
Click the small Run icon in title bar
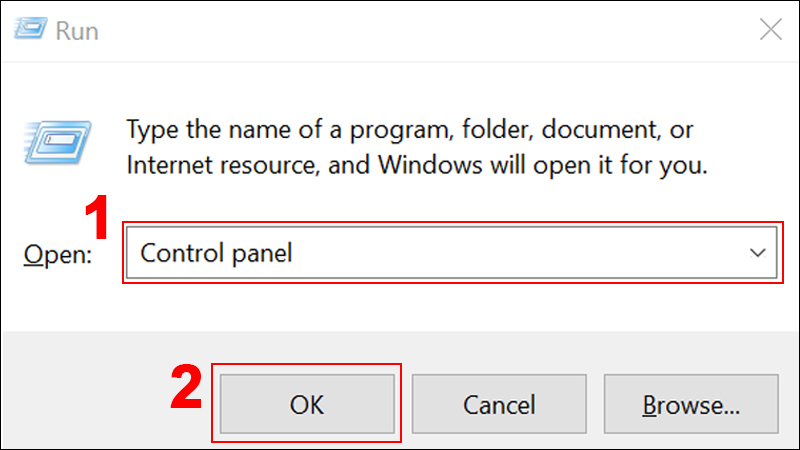pyautogui.click(x=27, y=31)
